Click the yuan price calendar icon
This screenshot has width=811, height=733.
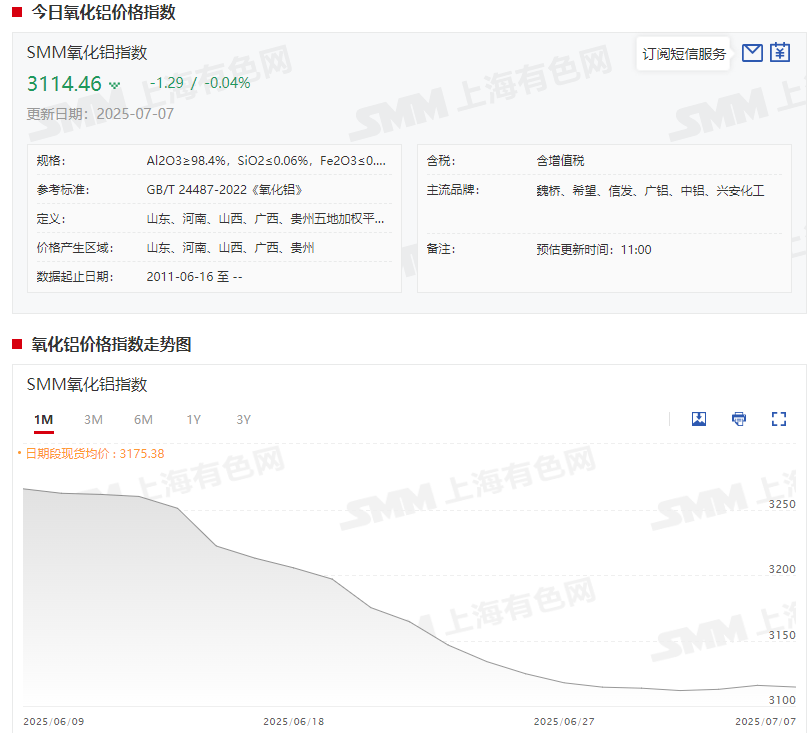tap(780, 53)
